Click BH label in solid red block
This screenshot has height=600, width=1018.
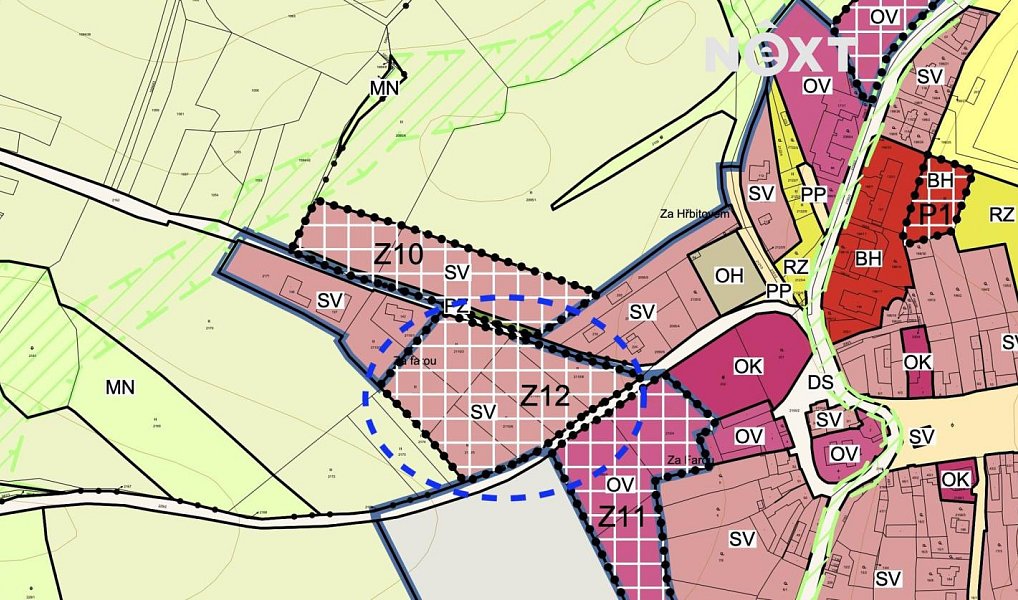(x=868, y=258)
